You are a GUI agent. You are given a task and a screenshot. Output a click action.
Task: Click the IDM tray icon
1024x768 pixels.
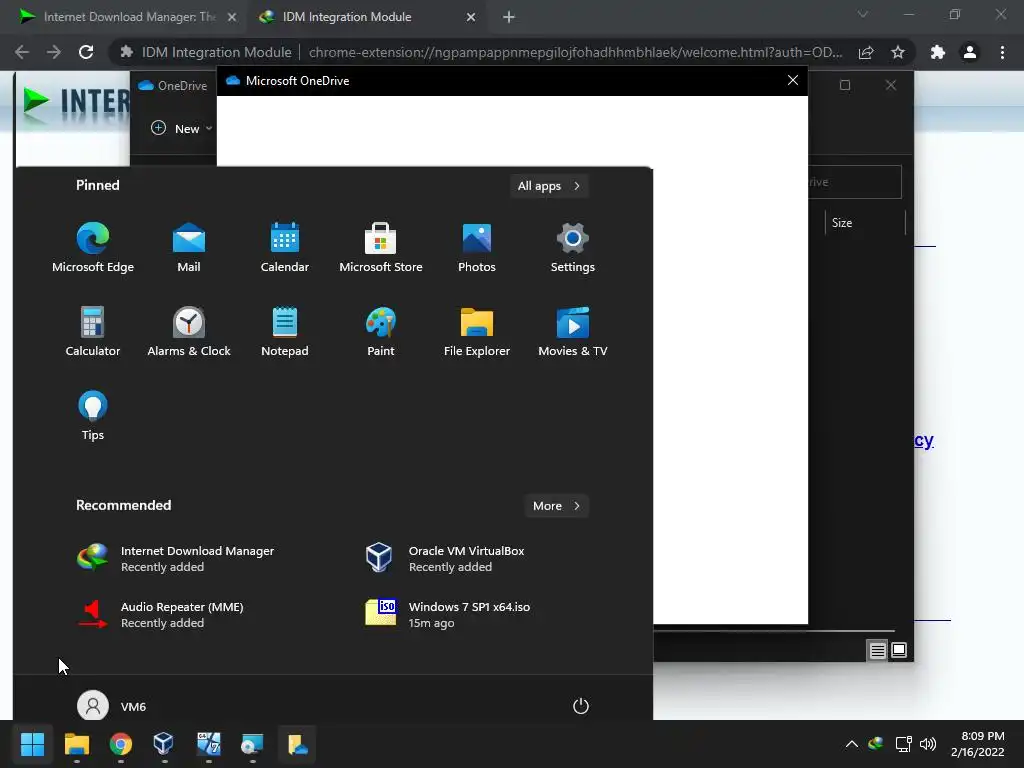coord(876,744)
